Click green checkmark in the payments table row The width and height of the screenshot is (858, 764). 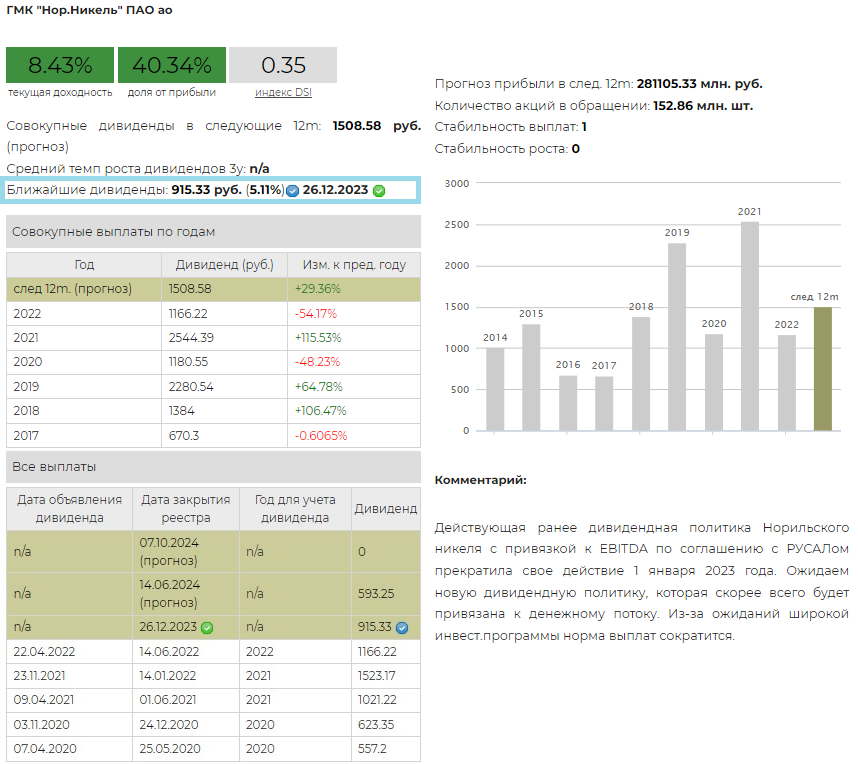pos(207,628)
